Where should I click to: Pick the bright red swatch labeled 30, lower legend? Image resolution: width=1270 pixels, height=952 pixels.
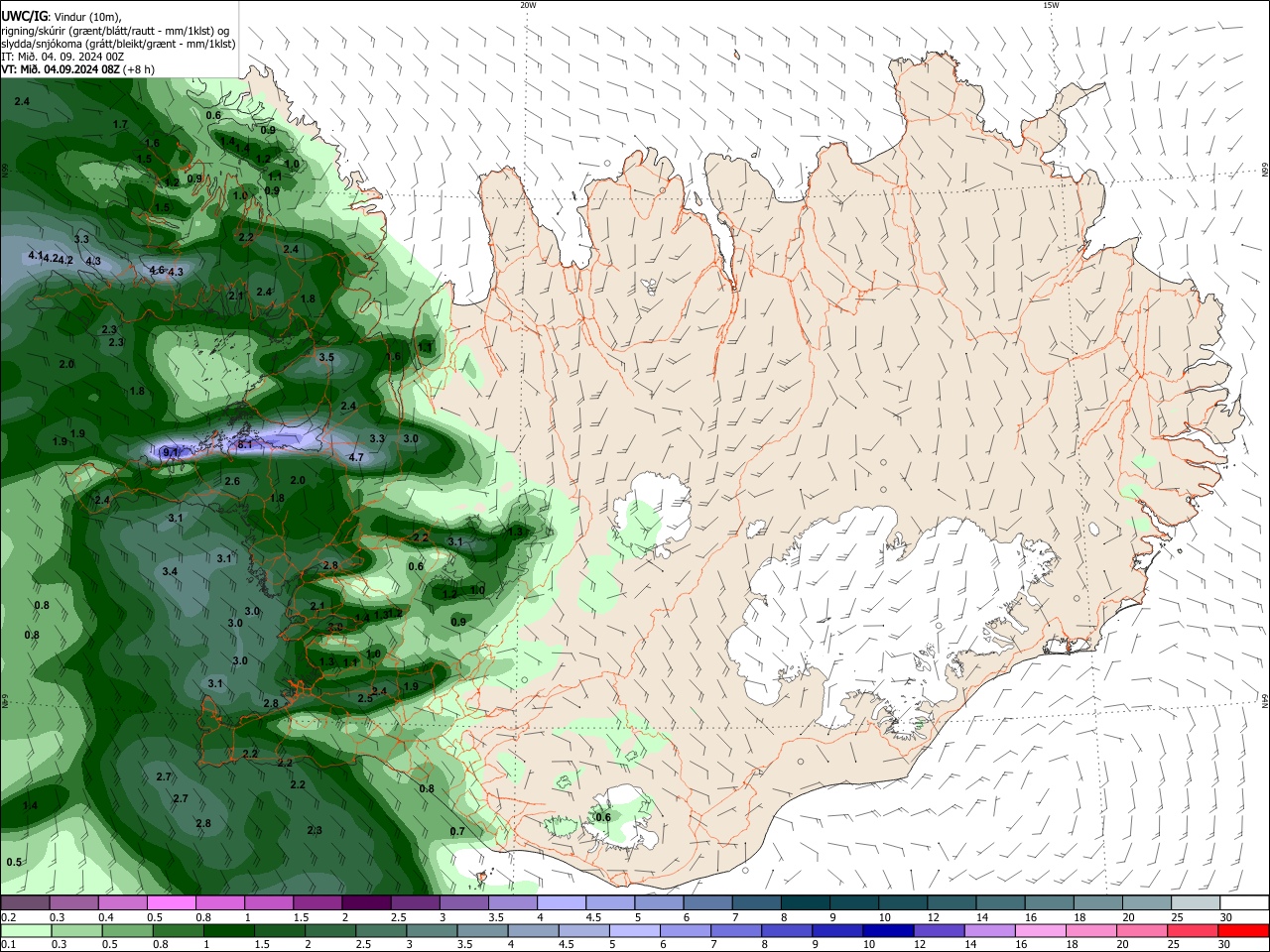(x=1242, y=930)
